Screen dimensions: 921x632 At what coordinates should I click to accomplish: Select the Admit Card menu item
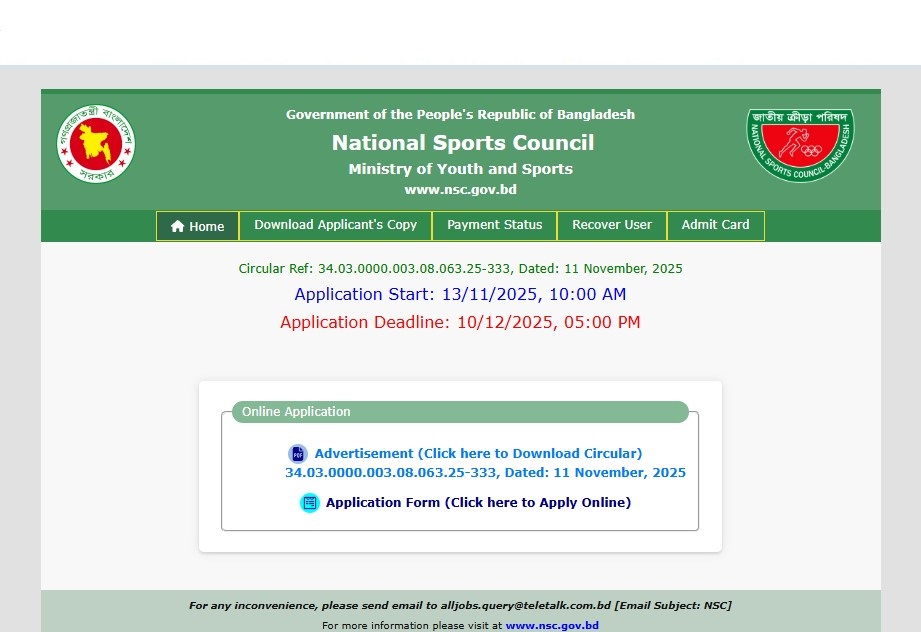point(715,225)
